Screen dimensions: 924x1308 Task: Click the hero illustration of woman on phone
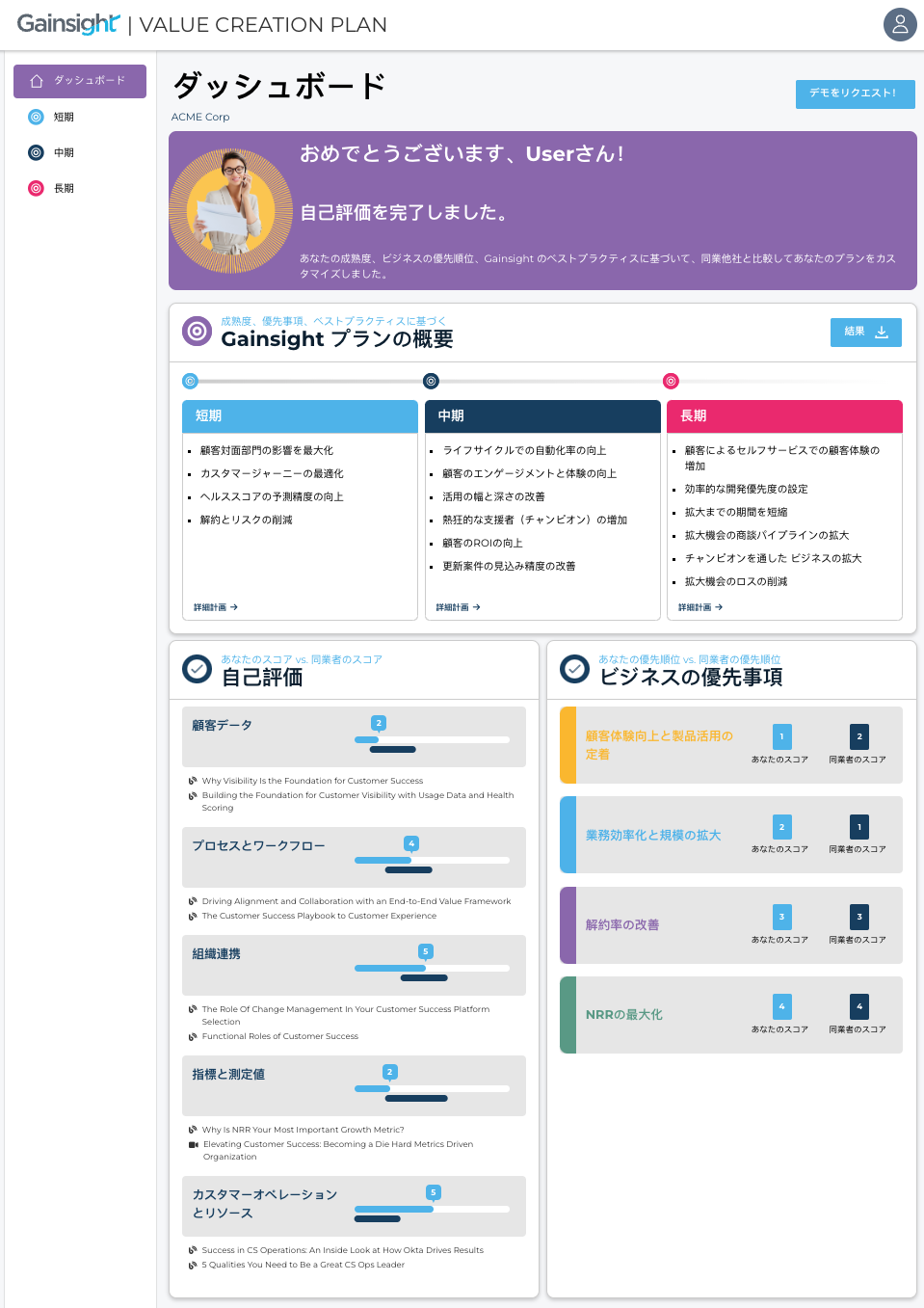click(231, 210)
